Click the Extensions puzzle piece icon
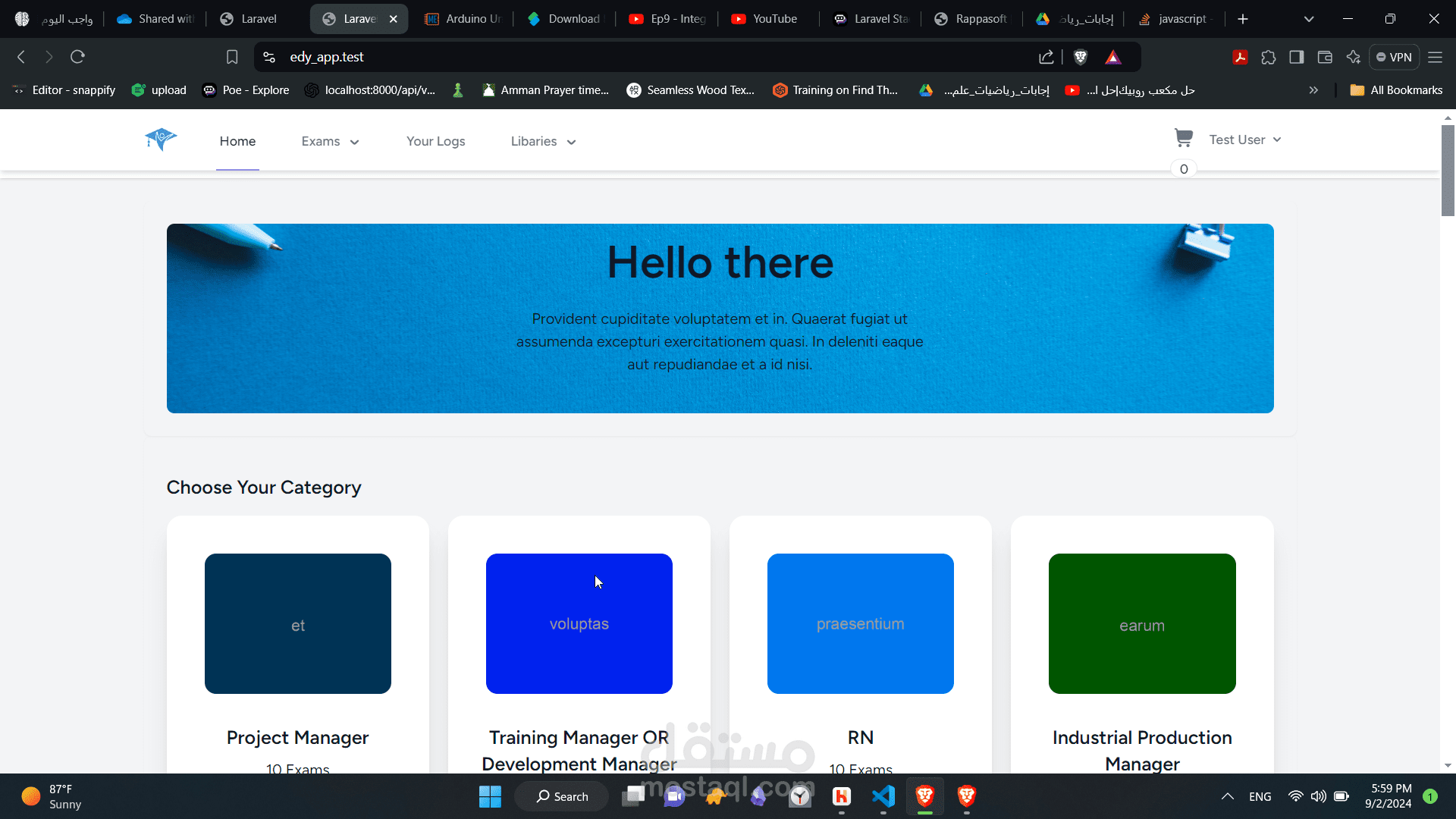Screen dimensions: 1456x819 coord(1269,57)
